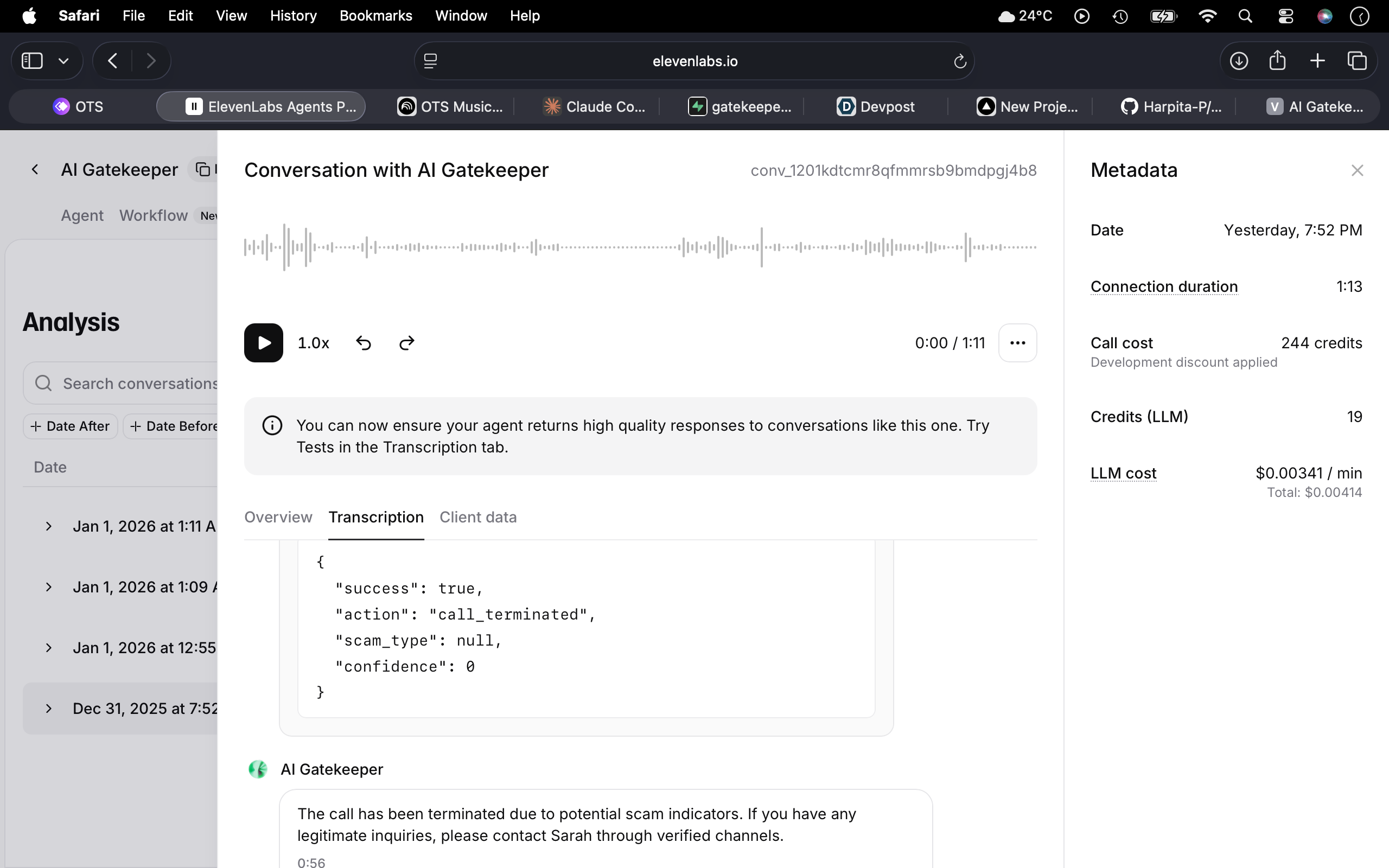Click the Connection duration label
The height and width of the screenshot is (868, 1389).
[x=1164, y=286]
